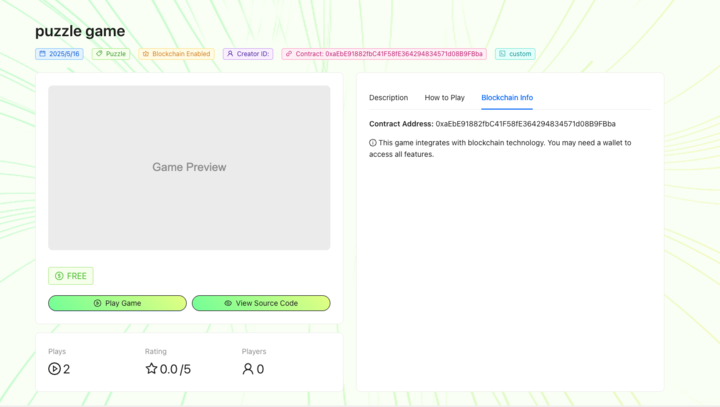Click the blockchain wallet notice text
720x407 pixels.
click(x=500, y=148)
